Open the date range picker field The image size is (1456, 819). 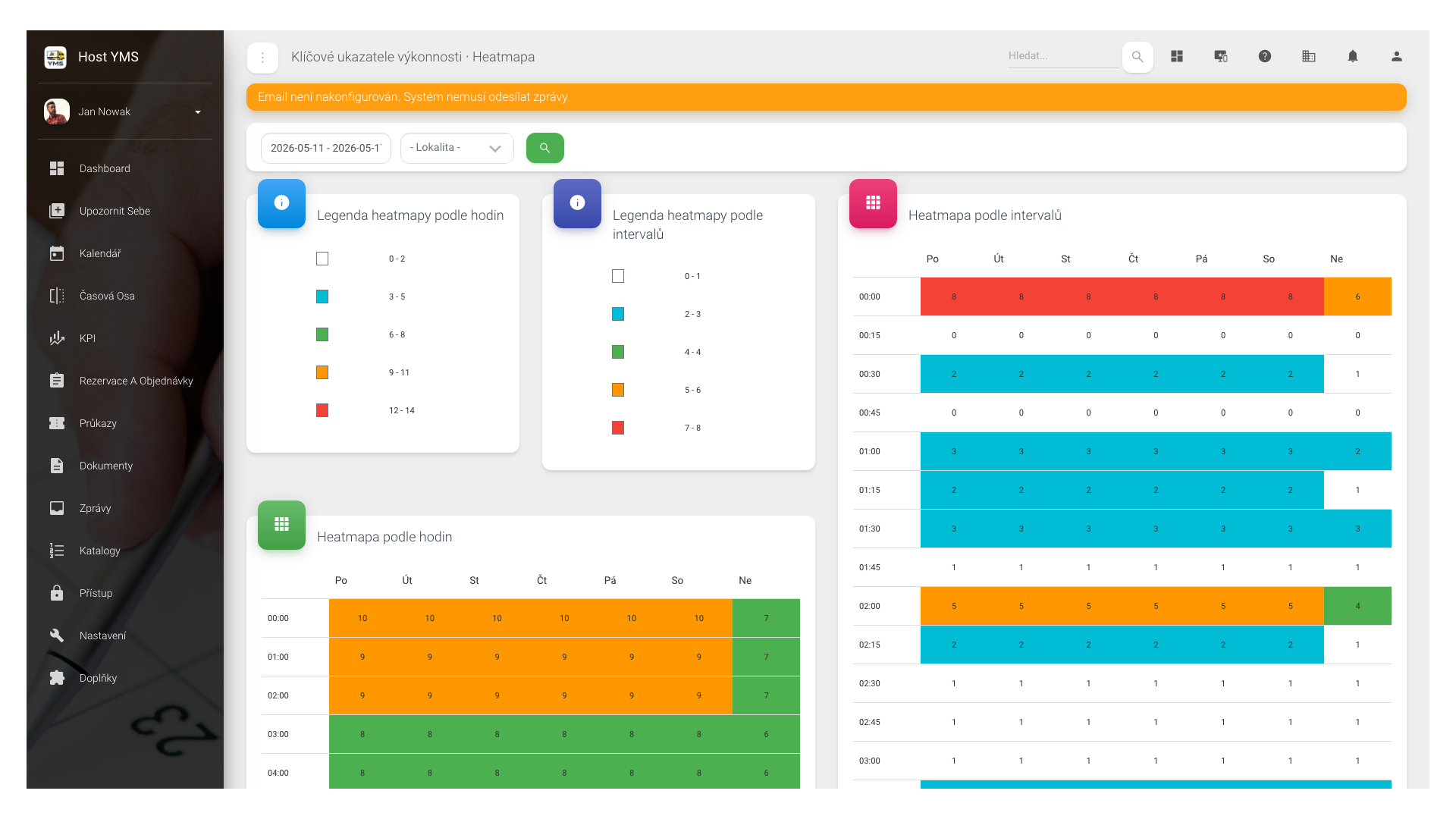coord(325,148)
